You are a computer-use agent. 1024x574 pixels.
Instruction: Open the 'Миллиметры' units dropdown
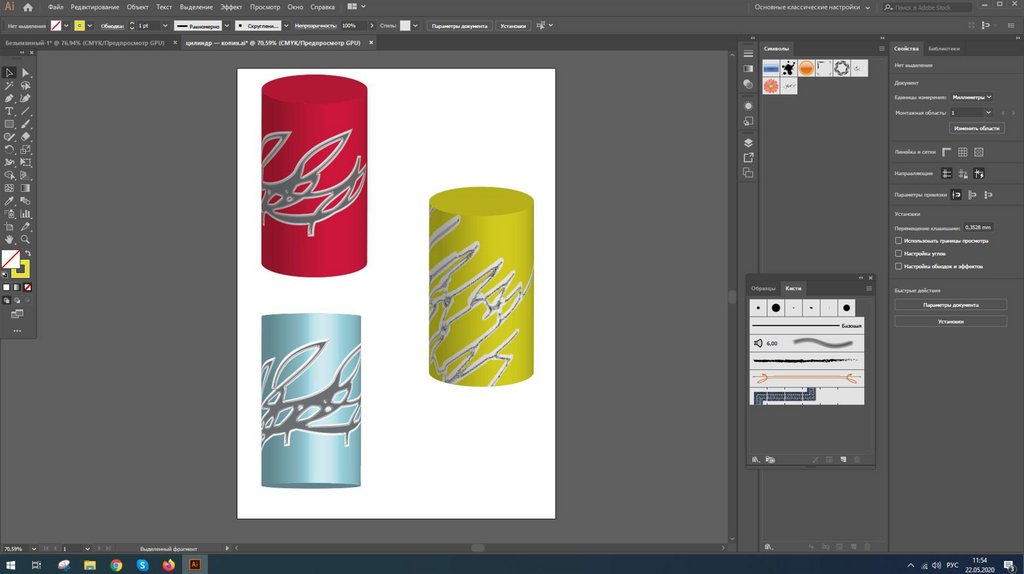(970, 97)
